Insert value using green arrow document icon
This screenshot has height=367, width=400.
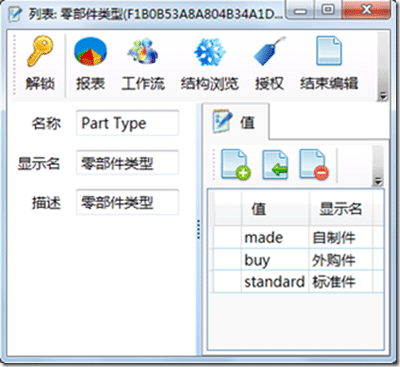tap(275, 165)
